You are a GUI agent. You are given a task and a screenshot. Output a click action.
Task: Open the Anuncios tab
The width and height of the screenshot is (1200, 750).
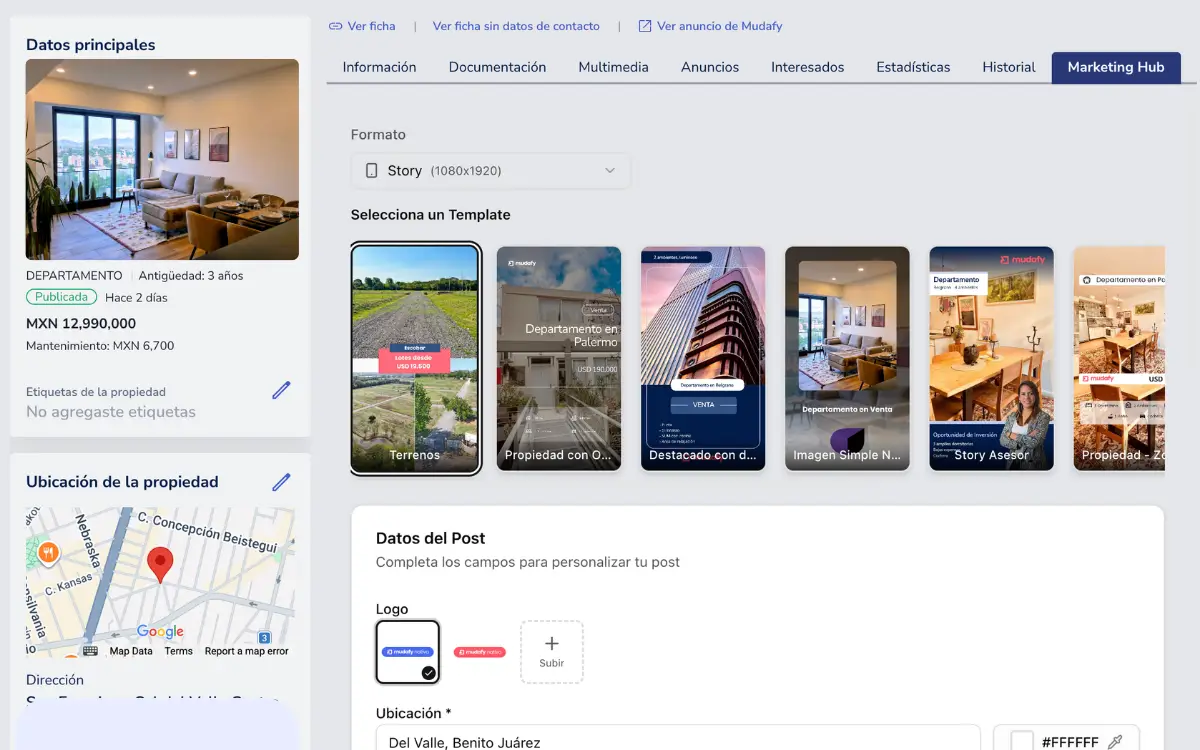click(710, 67)
